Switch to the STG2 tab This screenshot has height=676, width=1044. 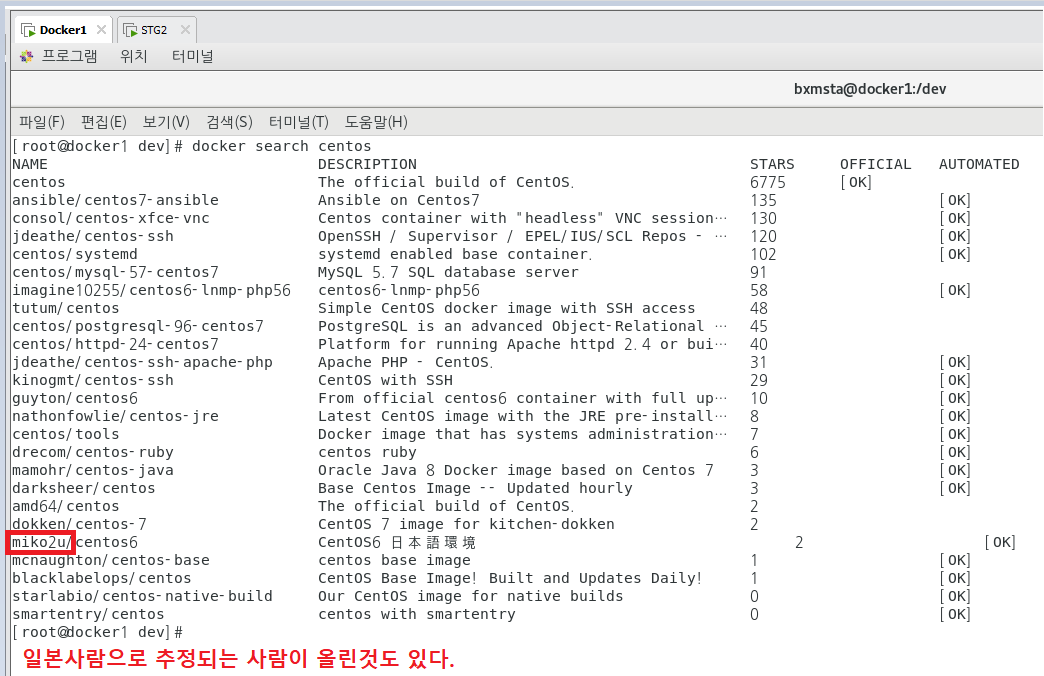[x=157, y=30]
